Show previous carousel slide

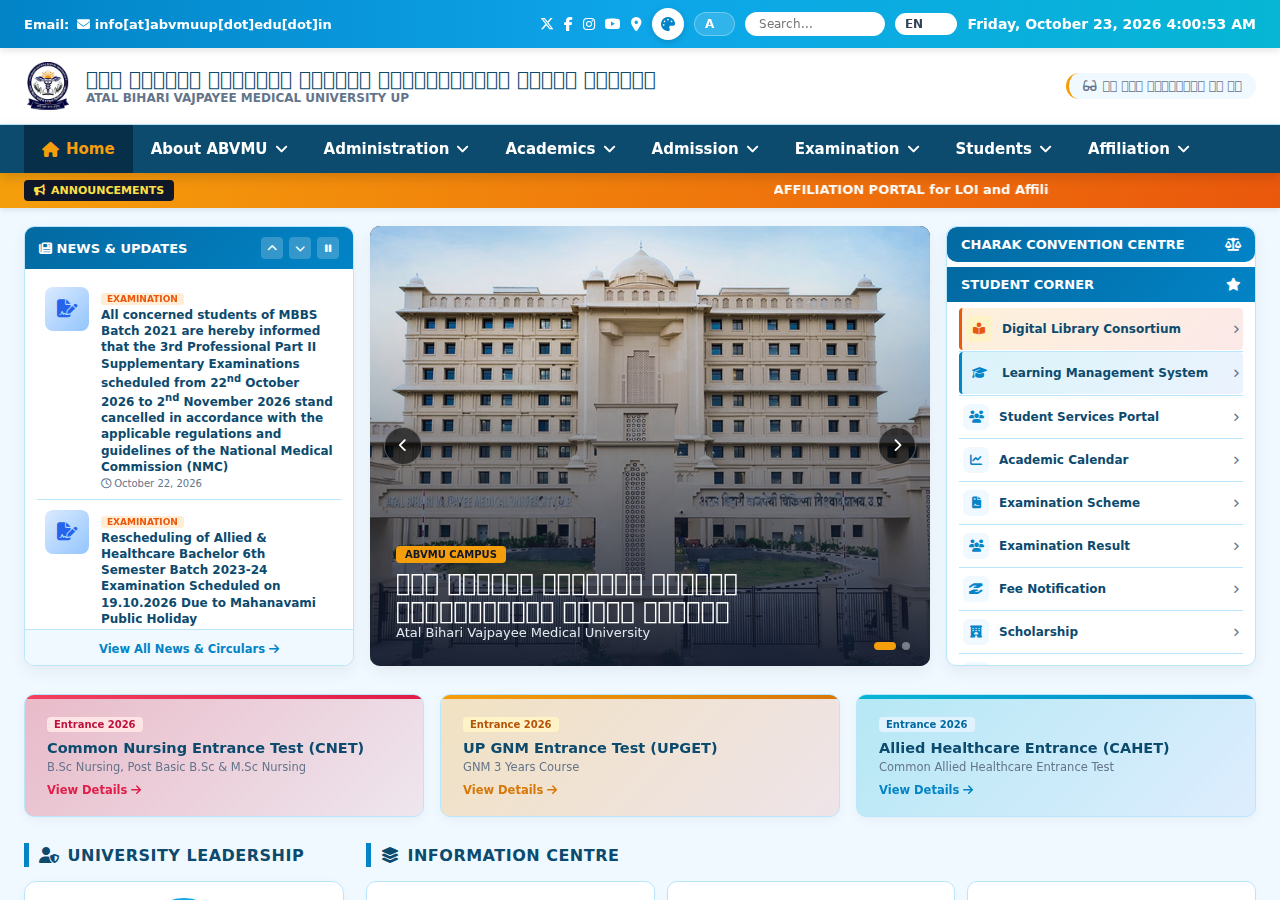[403, 446]
